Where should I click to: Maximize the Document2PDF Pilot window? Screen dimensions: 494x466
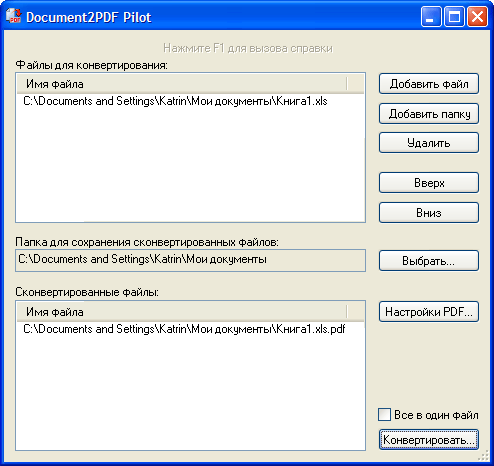[x=454, y=16]
